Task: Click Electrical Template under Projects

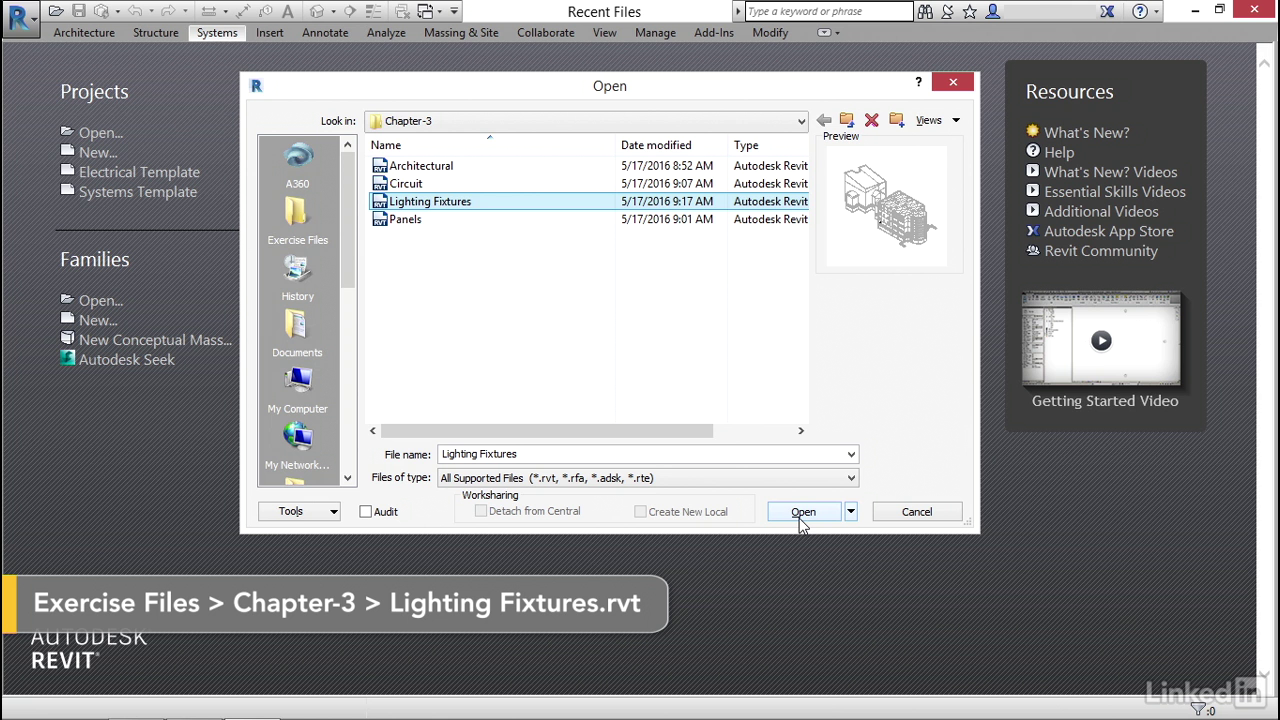Action: click(x=139, y=172)
